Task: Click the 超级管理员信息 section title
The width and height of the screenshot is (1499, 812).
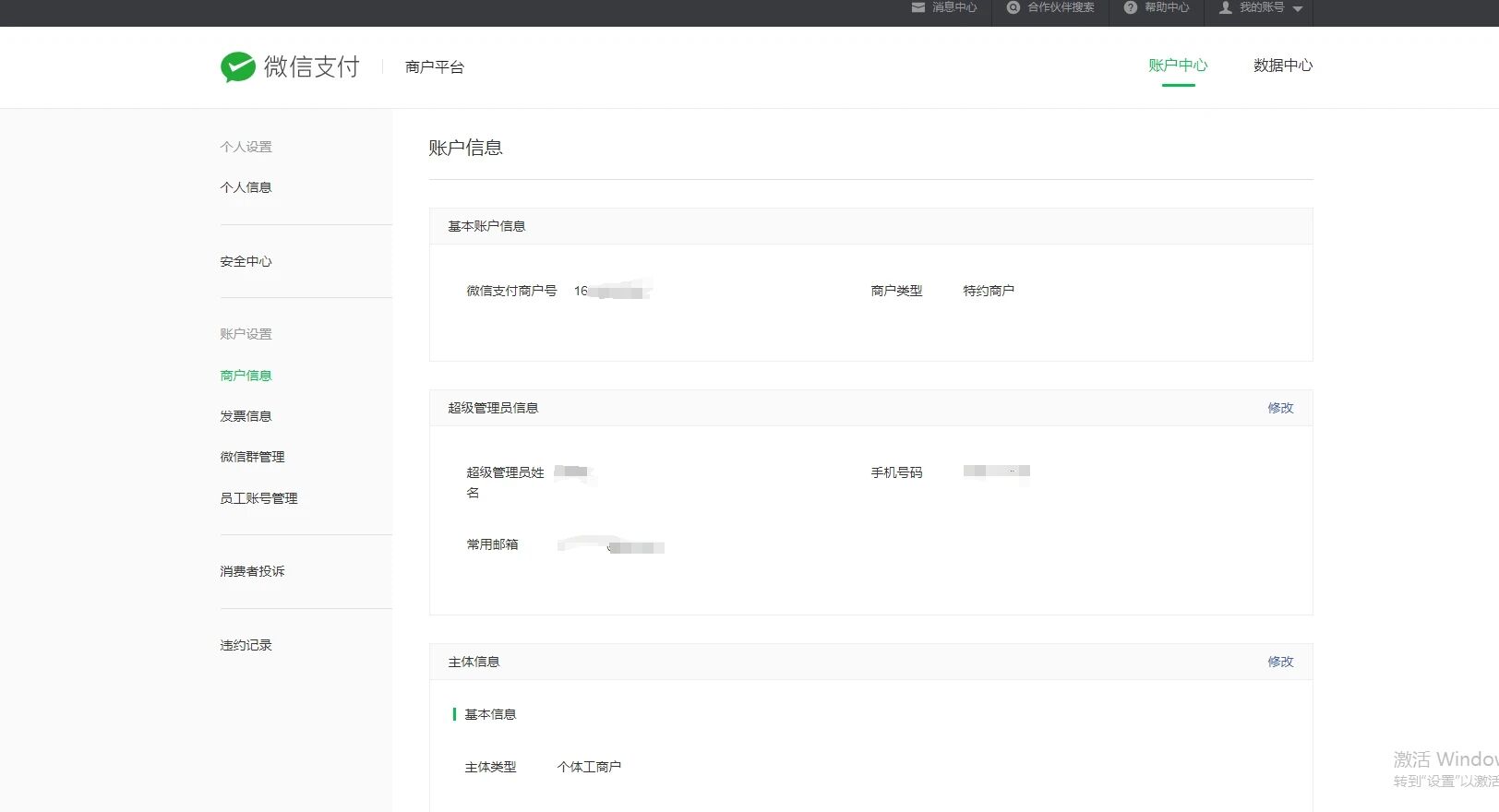Action: click(493, 408)
